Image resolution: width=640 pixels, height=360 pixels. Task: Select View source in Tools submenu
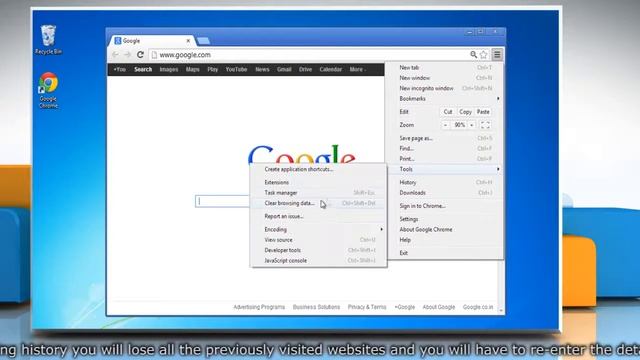pyautogui.click(x=319, y=240)
